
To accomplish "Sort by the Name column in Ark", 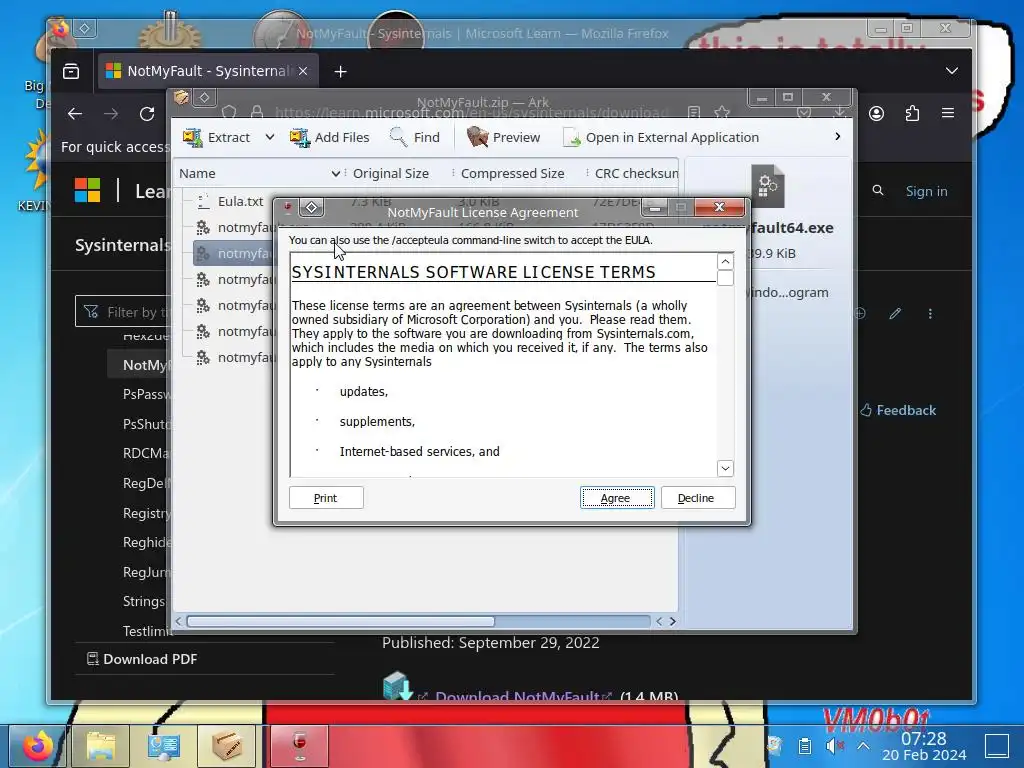I will 259,173.
